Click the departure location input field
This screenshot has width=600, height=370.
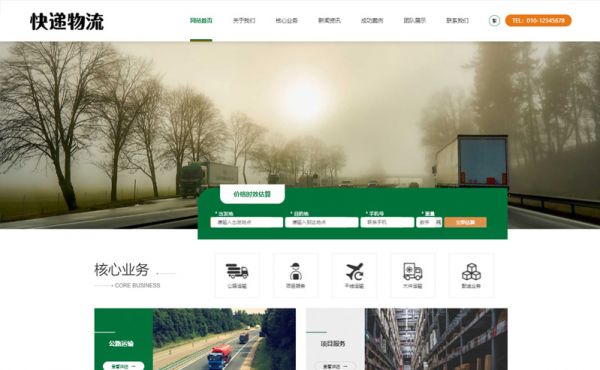246,222
